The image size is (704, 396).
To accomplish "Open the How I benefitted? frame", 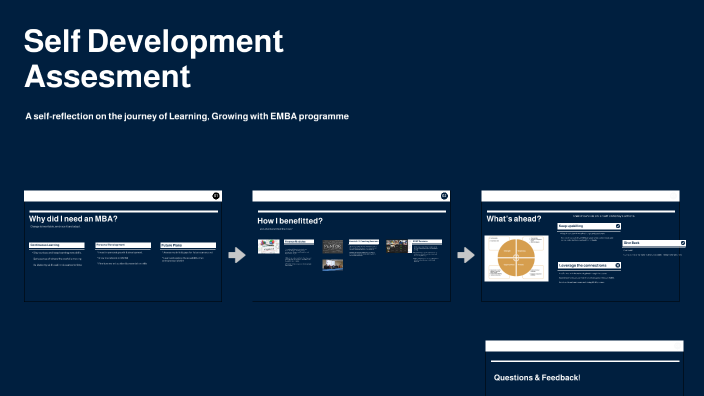I will [351, 246].
